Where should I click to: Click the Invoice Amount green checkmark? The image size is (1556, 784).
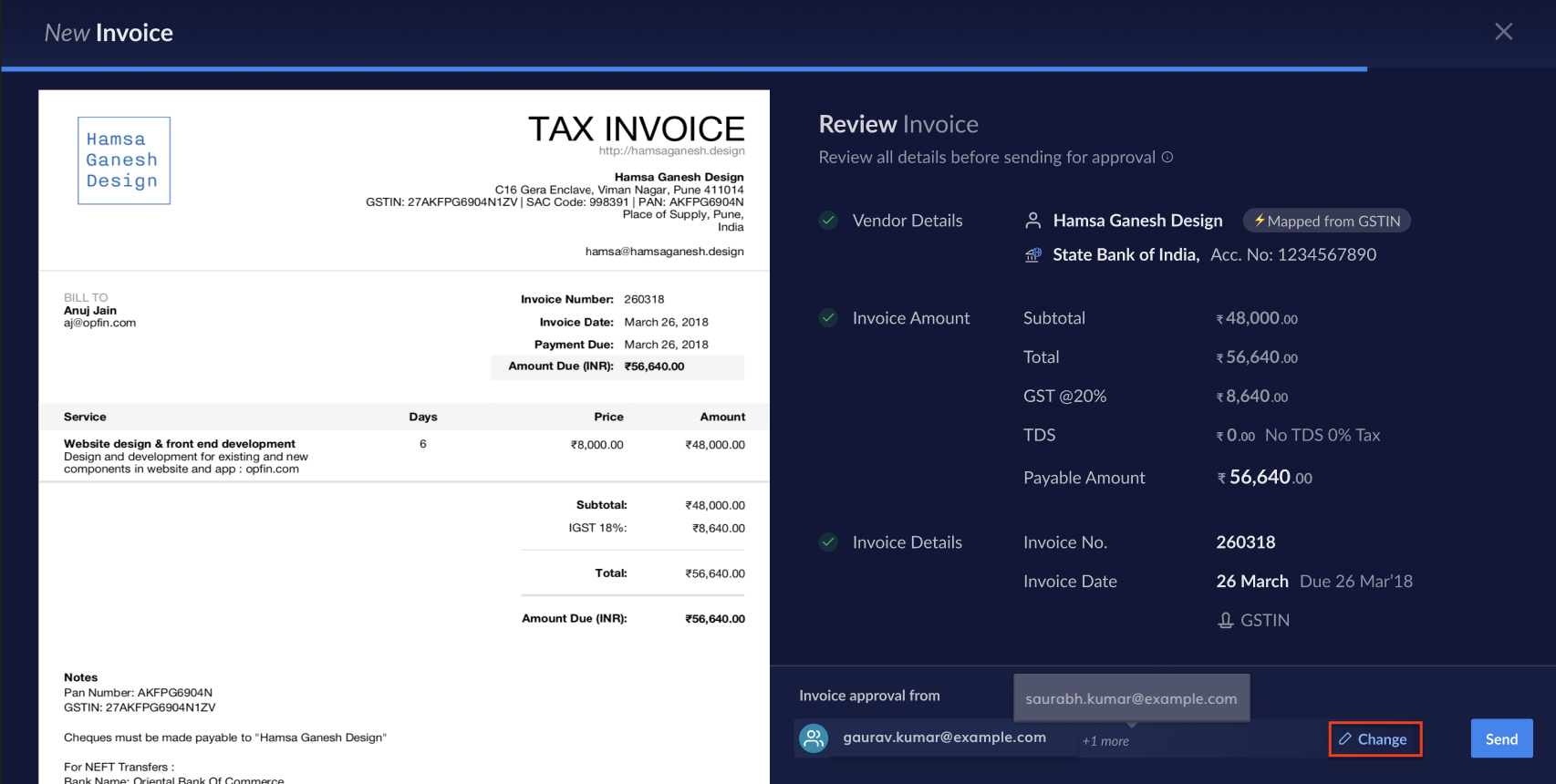point(828,317)
